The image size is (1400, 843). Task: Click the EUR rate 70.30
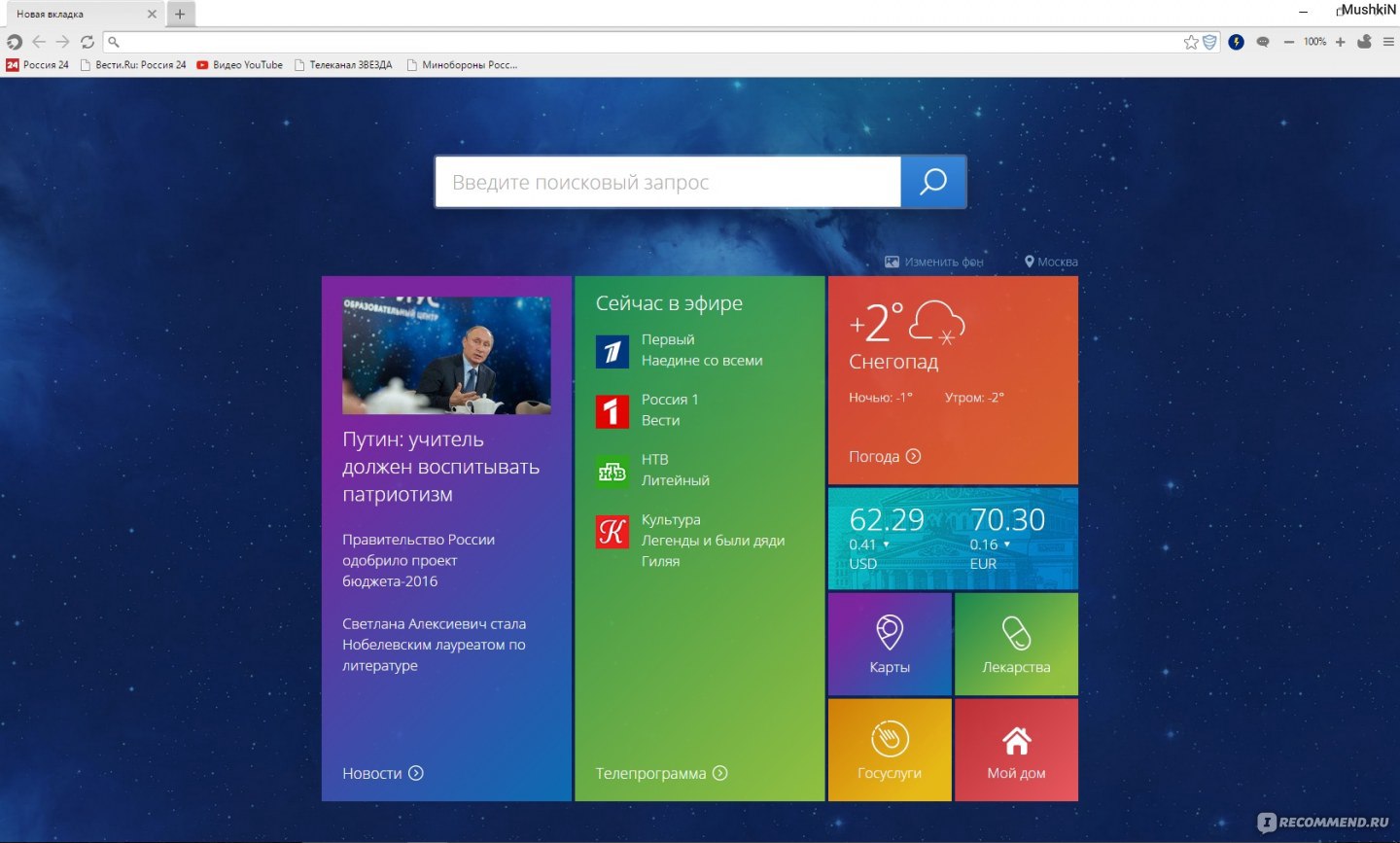coord(1007,520)
